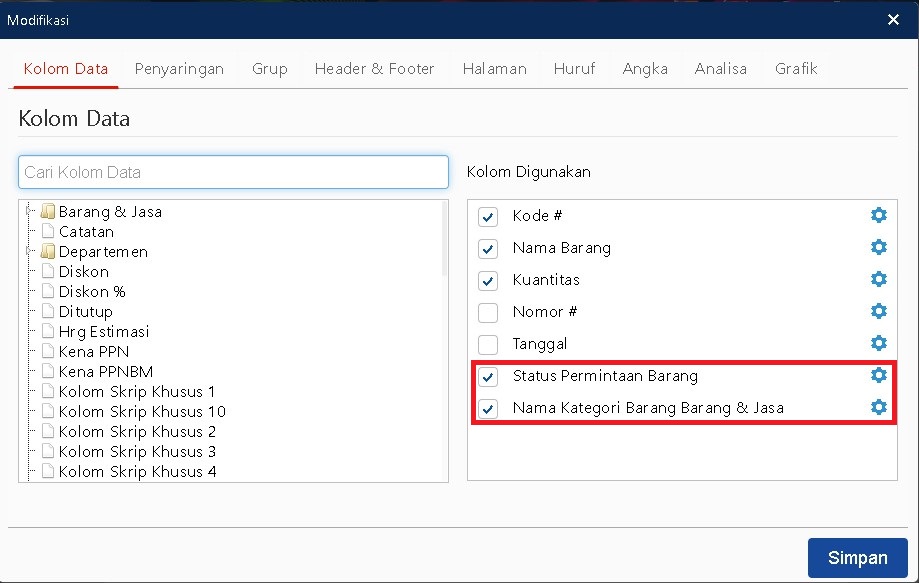Focus the Cari Kolom Data search field

click(x=233, y=172)
